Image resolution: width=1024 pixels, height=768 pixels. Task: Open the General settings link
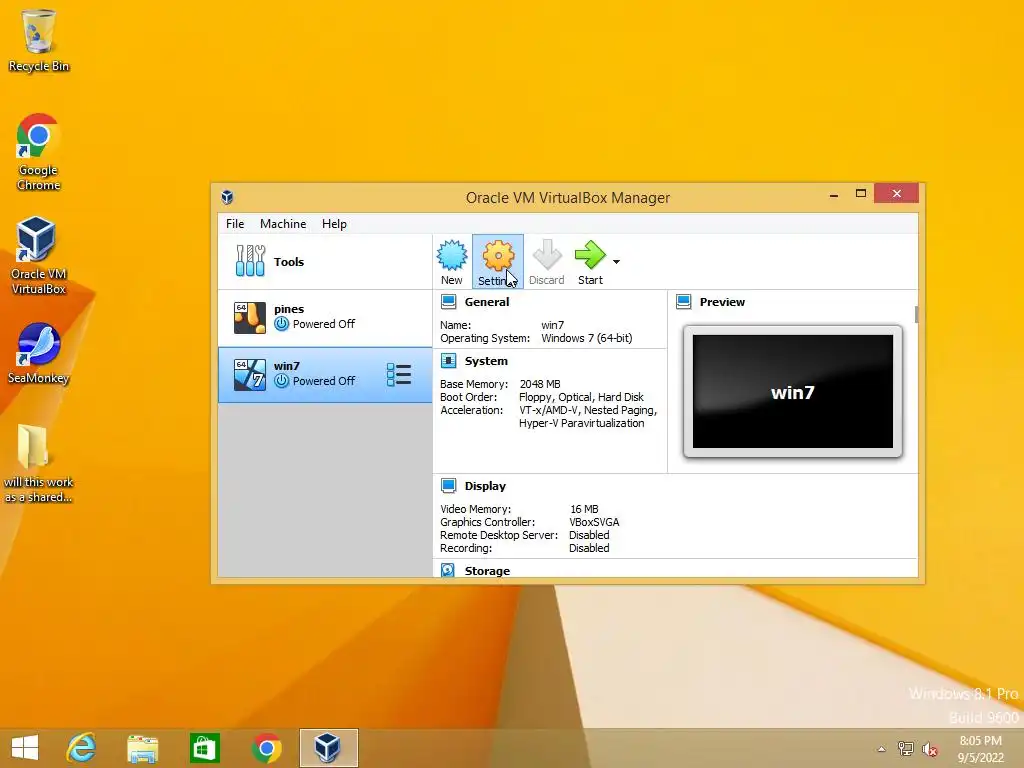click(x=487, y=302)
